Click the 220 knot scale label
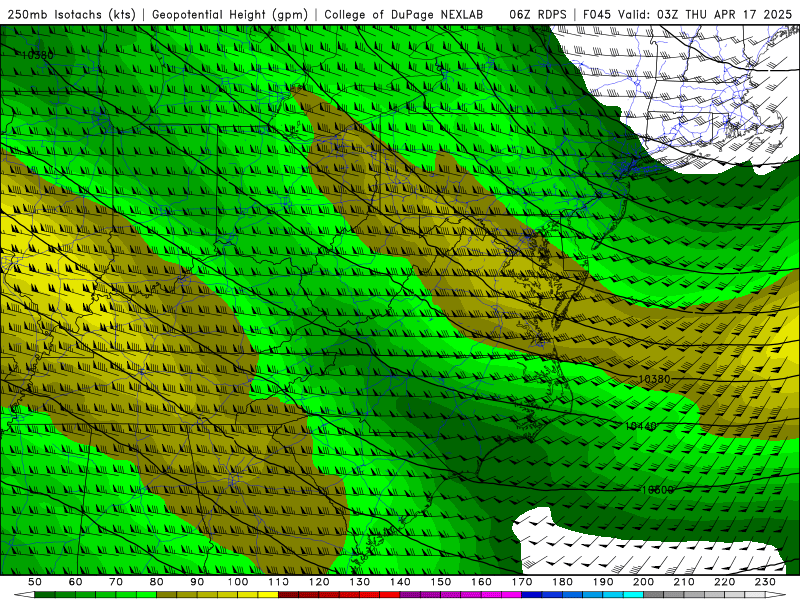This screenshot has width=800, height=600. tap(725, 582)
